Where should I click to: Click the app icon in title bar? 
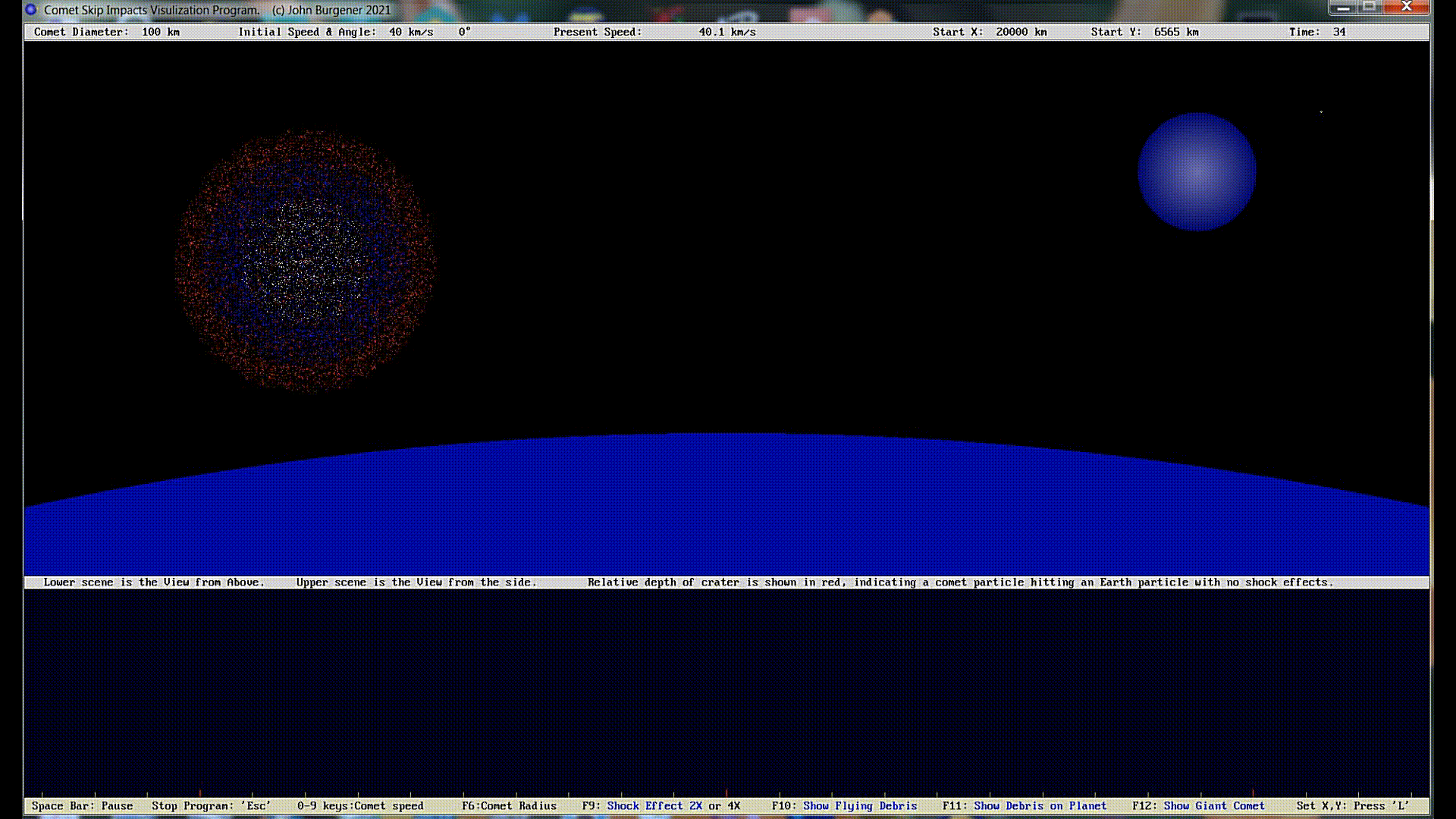[x=30, y=10]
